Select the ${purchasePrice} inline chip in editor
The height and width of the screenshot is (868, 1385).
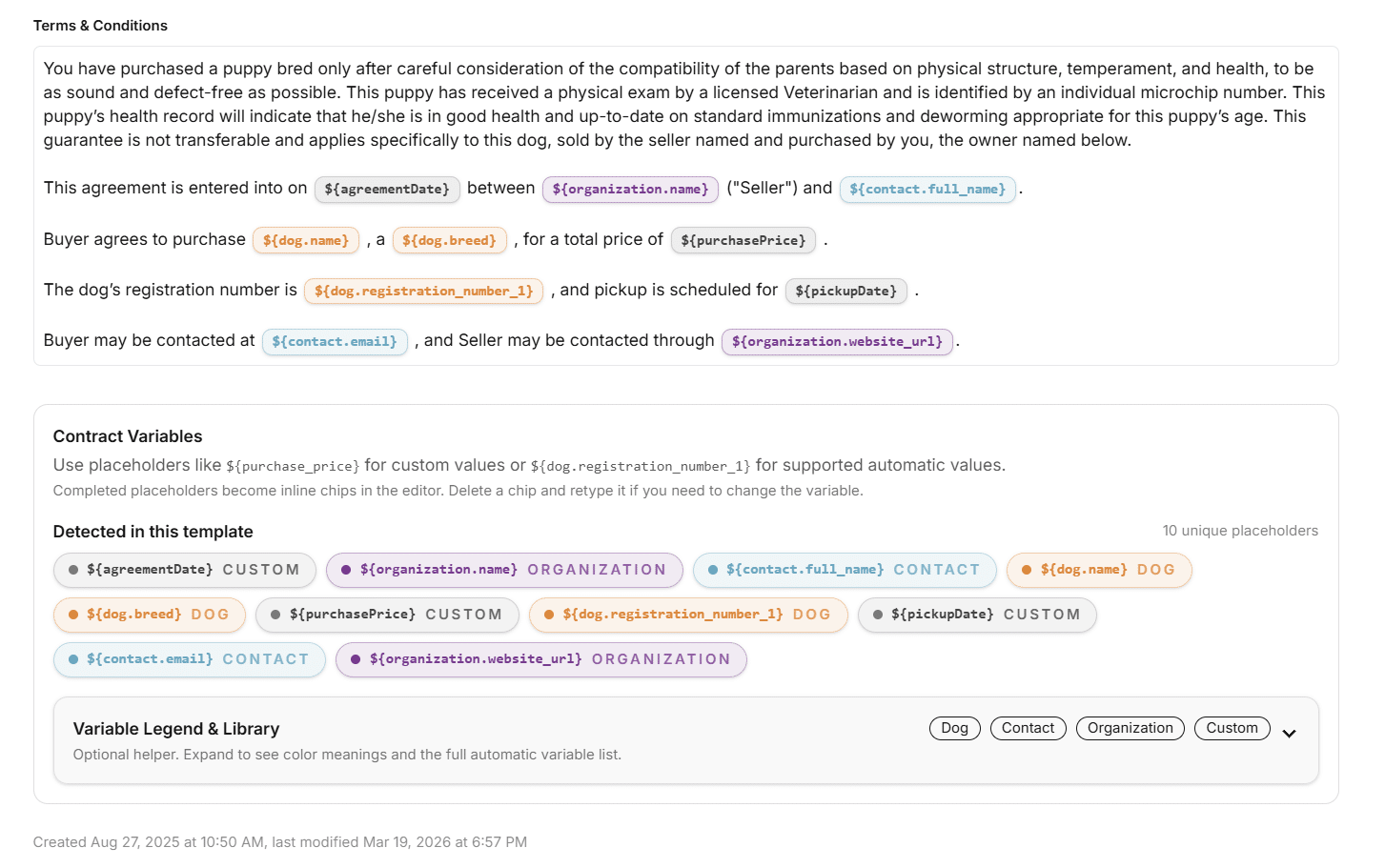[x=743, y=240]
